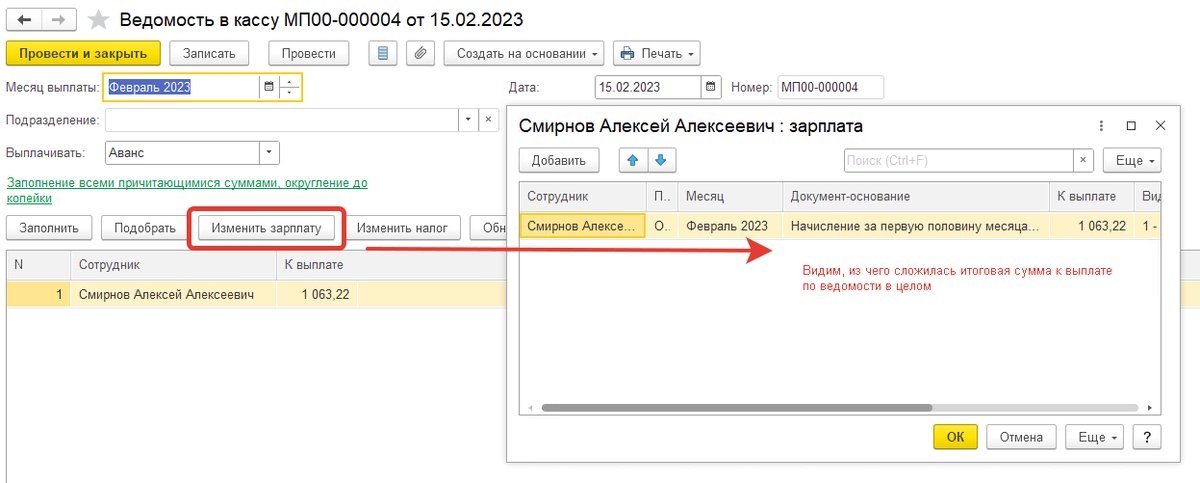Open calendar picker for Дата field
1200x483 pixels.
tap(710, 87)
